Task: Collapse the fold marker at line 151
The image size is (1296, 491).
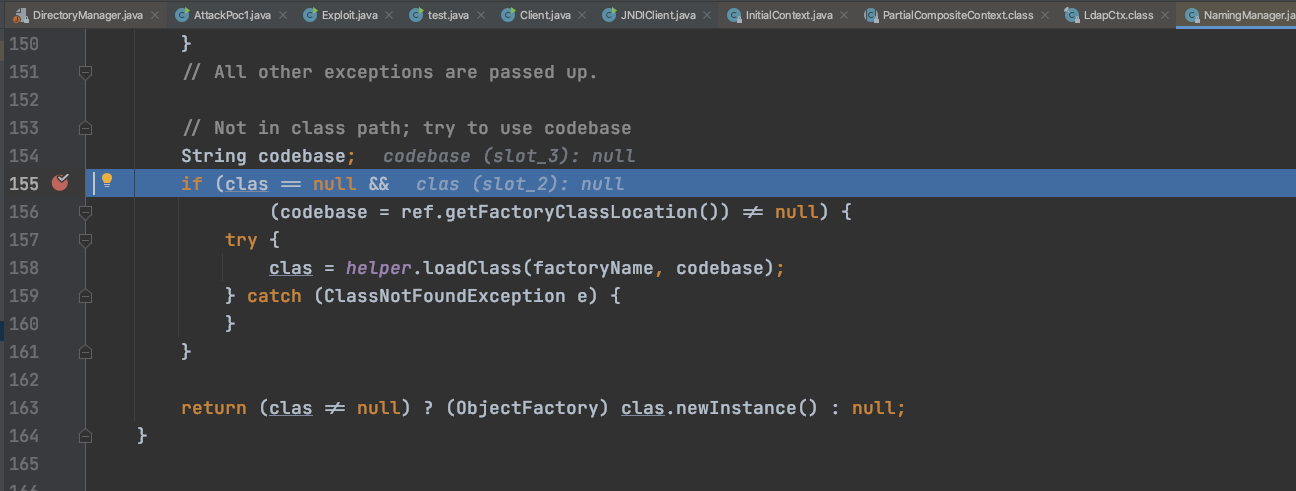Action: click(x=85, y=72)
